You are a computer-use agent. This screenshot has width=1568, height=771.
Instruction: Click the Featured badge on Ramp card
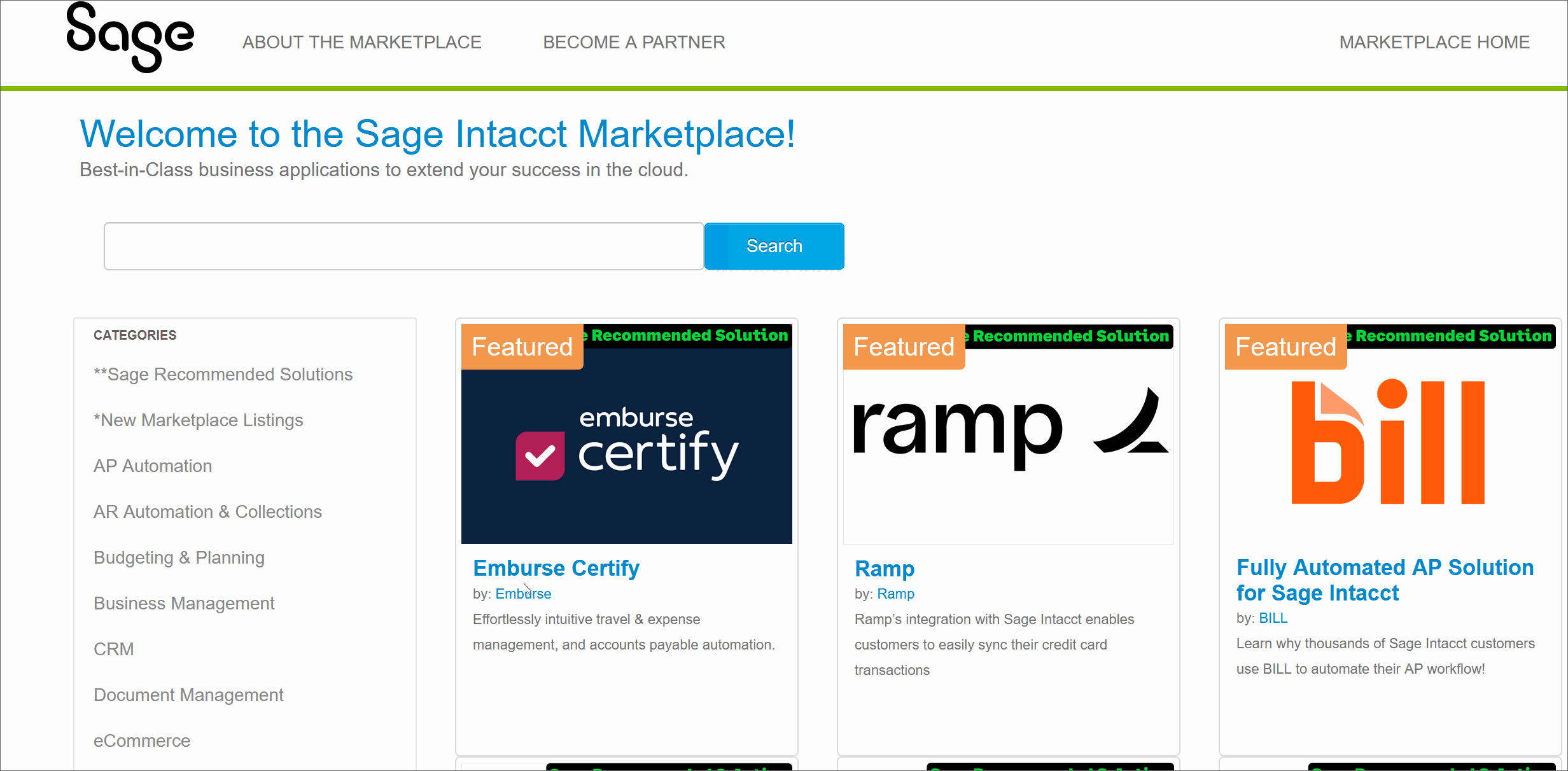904,347
